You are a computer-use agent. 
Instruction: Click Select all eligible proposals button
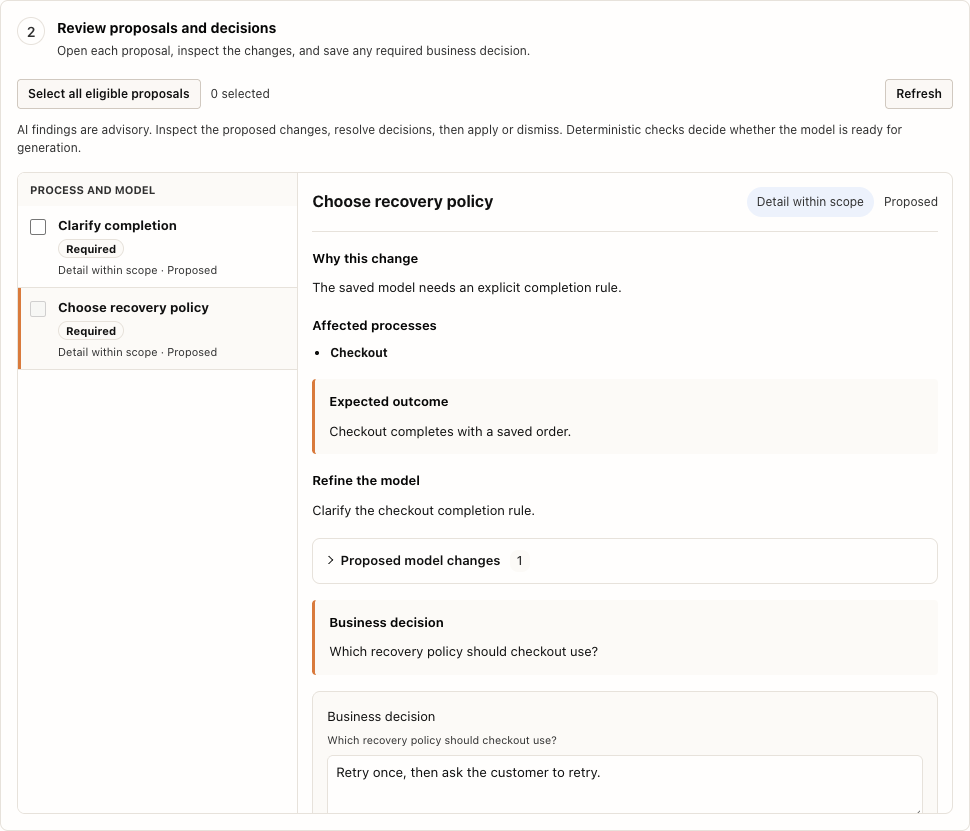pos(109,94)
